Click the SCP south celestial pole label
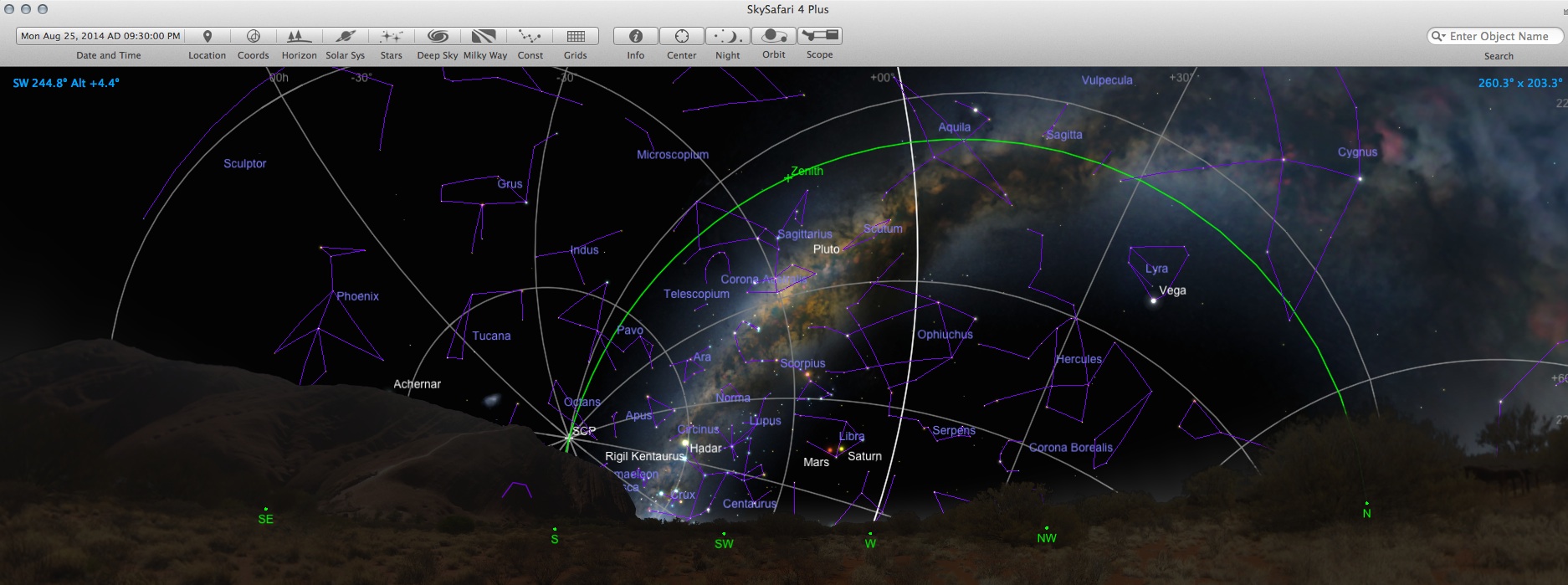The width and height of the screenshot is (1568, 585). click(584, 431)
